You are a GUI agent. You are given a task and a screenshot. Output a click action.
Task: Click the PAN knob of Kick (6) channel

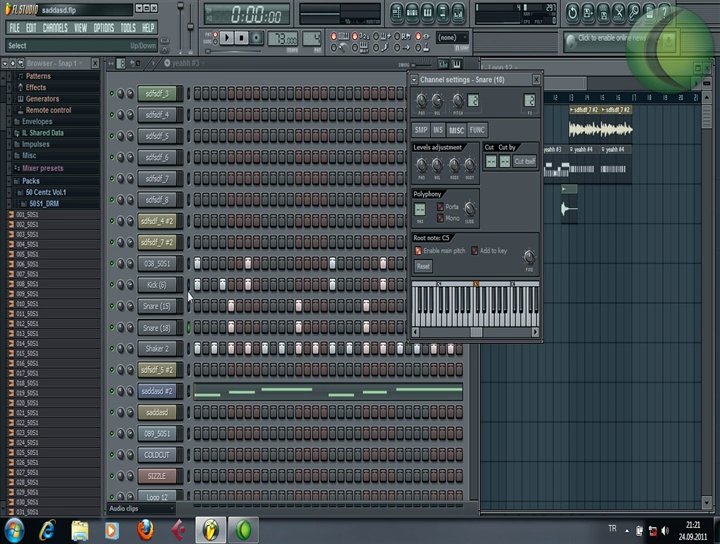pos(121,285)
